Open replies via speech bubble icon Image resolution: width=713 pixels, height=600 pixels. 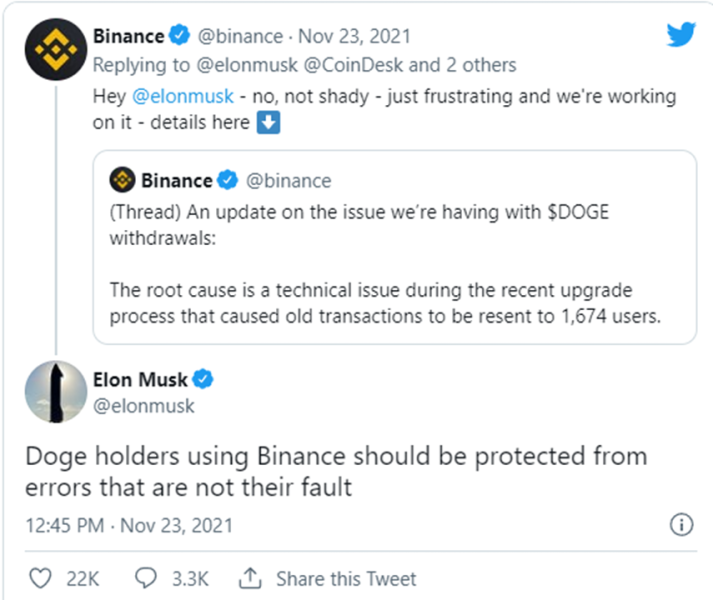point(146,578)
